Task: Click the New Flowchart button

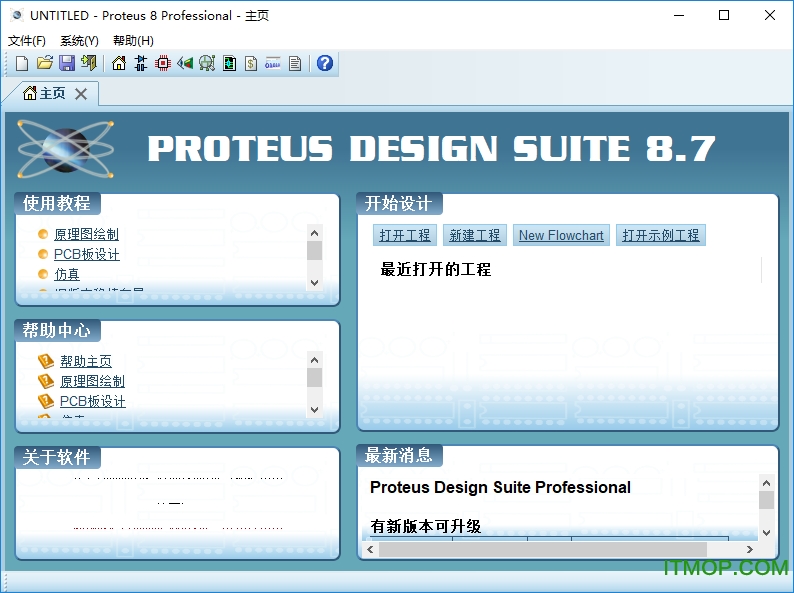Action: point(561,235)
